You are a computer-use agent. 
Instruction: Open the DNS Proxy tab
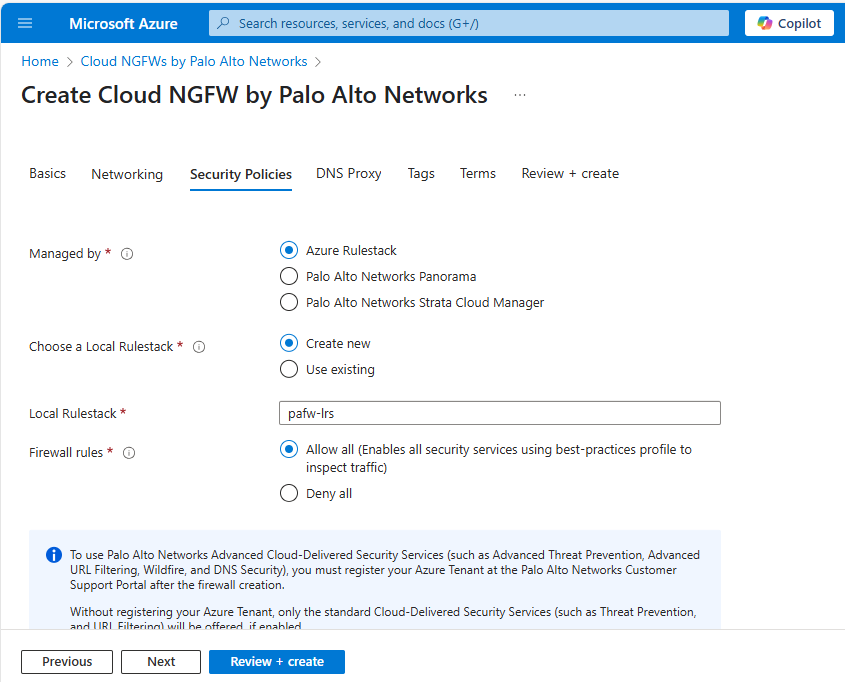pyautogui.click(x=349, y=173)
